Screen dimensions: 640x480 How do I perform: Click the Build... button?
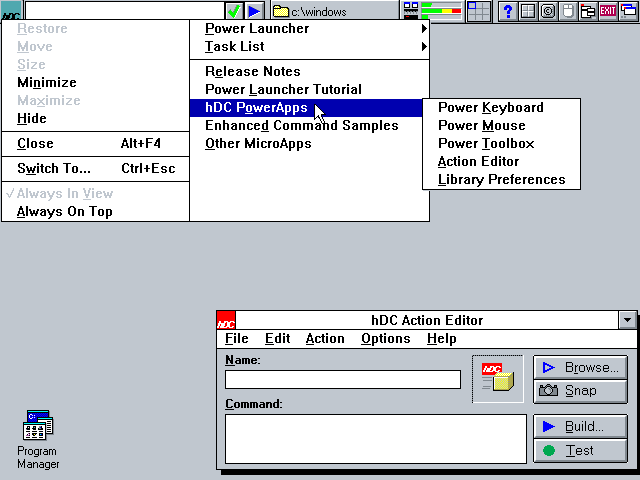pyautogui.click(x=580, y=427)
